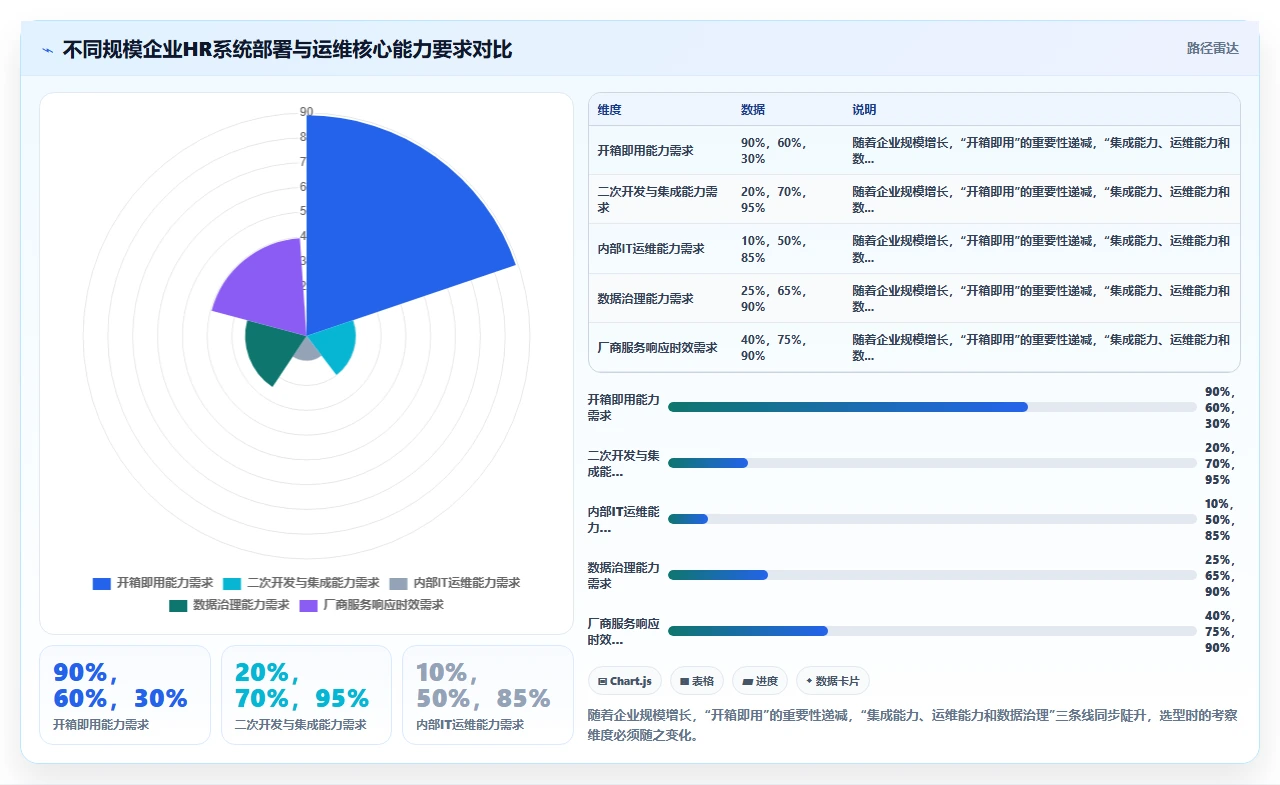Select the 二次开发与集成能力需求 table row cell

660,200
